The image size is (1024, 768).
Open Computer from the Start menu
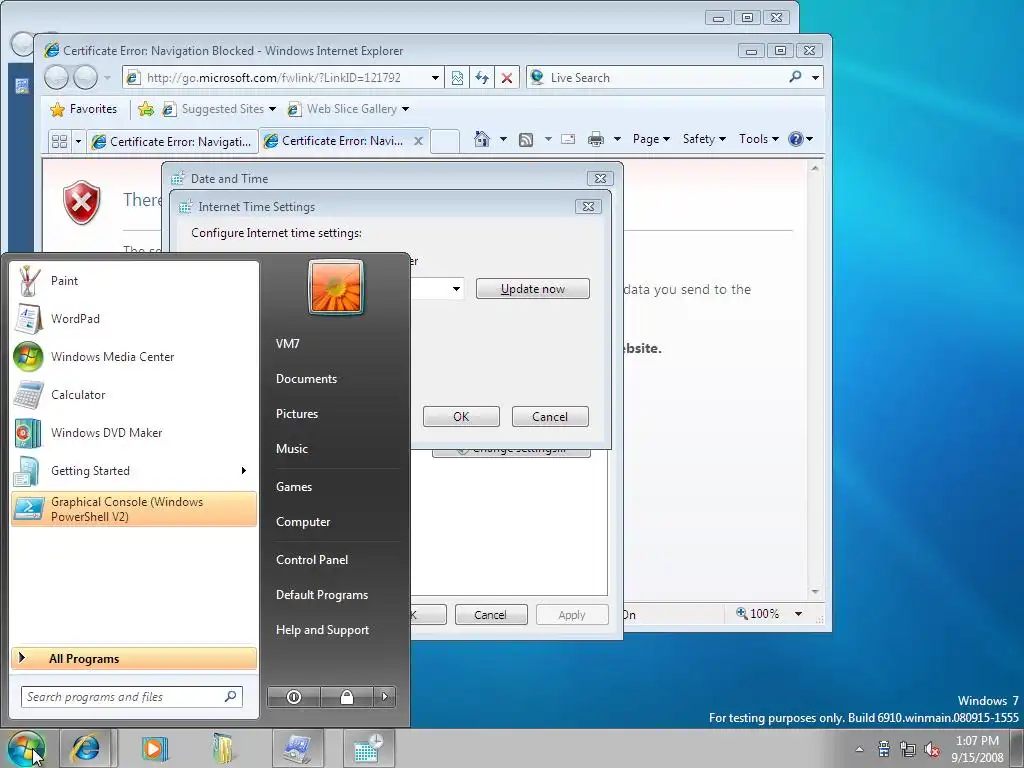click(x=303, y=522)
